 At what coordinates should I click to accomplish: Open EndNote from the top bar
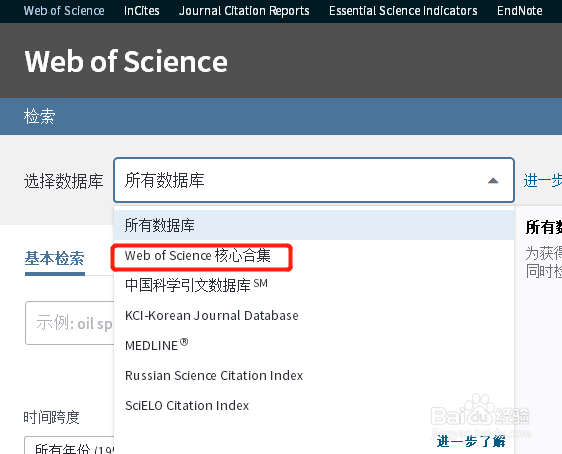(520, 11)
